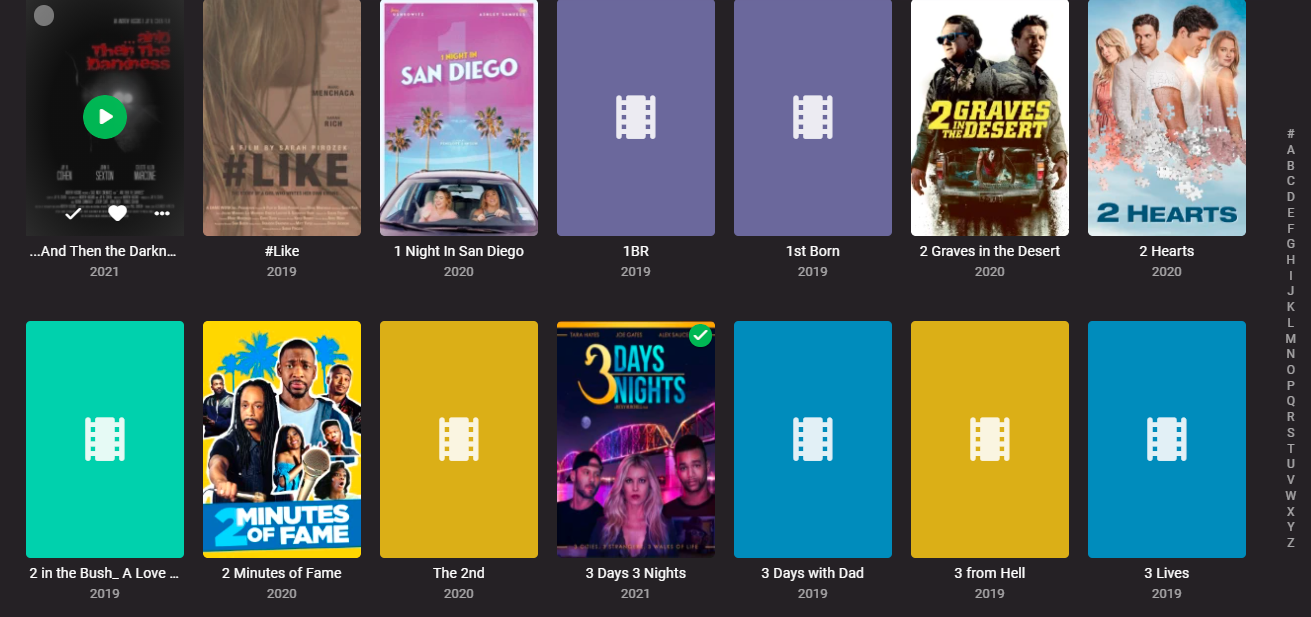Image resolution: width=1311 pixels, height=617 pixels.
Task: Jump to letter S in alphabet index
Action: [1291, 433]
